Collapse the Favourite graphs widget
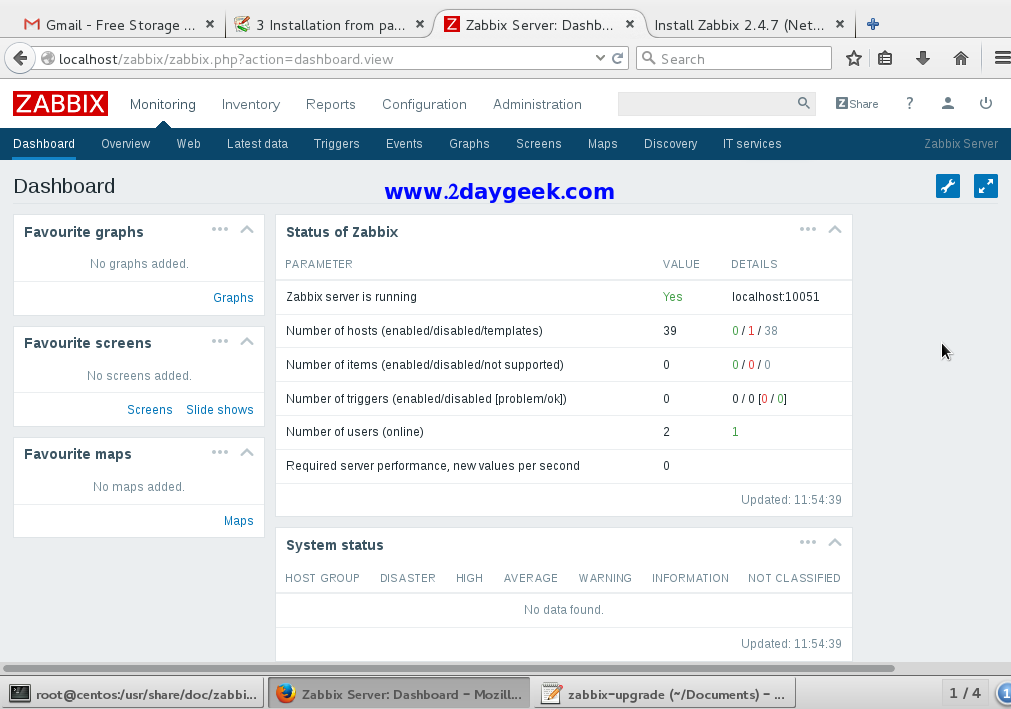This screenshot has height=709, width=1011. coord(247,229)
